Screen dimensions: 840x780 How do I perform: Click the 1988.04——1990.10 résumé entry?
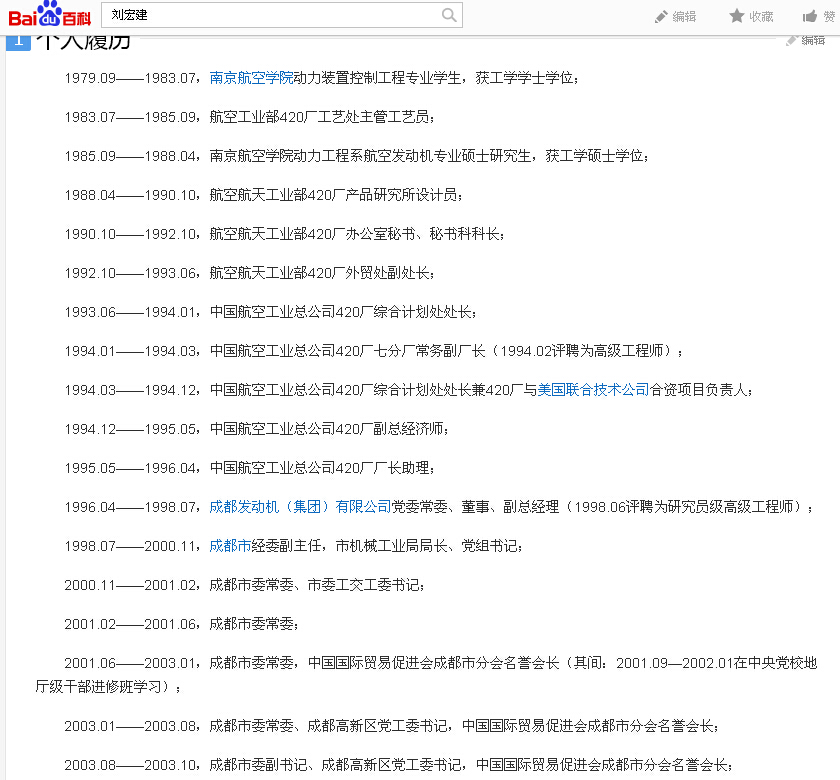coord(264,195)
